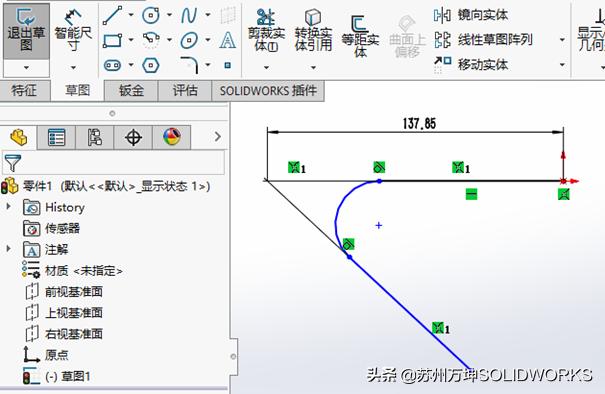Select the Corner Rectangle tool
Screen dimensions: 605x394
coord(112,40)
